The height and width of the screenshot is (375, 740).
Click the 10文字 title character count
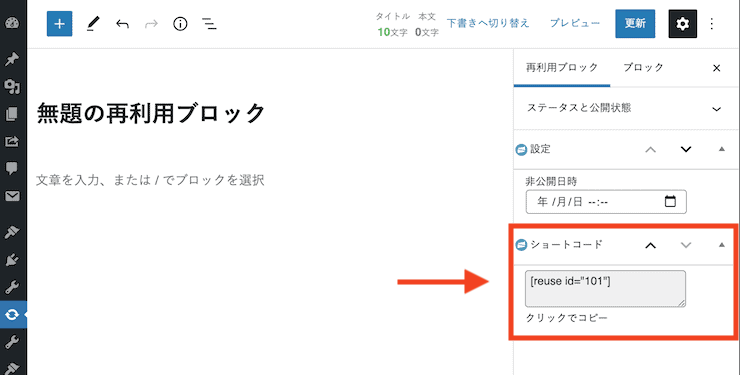click(x=392, y=32)
